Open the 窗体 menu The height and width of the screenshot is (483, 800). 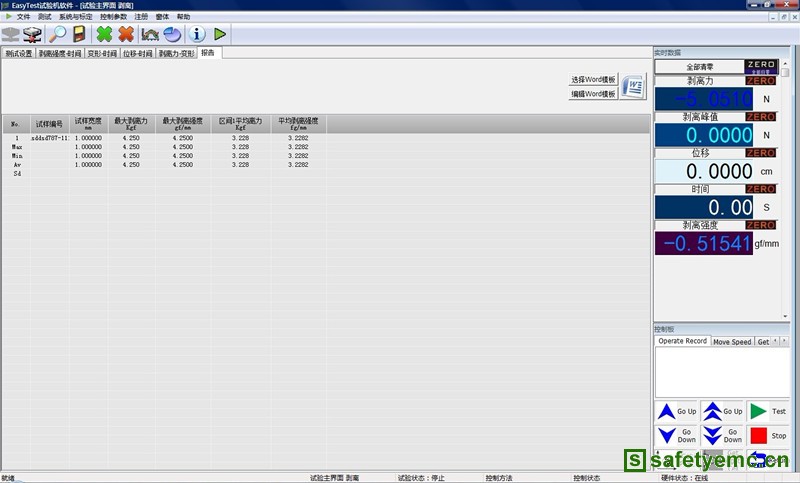(162, 17)
